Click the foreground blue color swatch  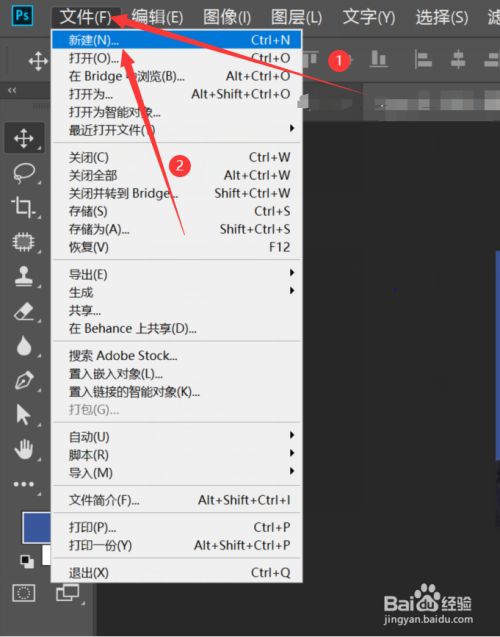click(37, 527)
